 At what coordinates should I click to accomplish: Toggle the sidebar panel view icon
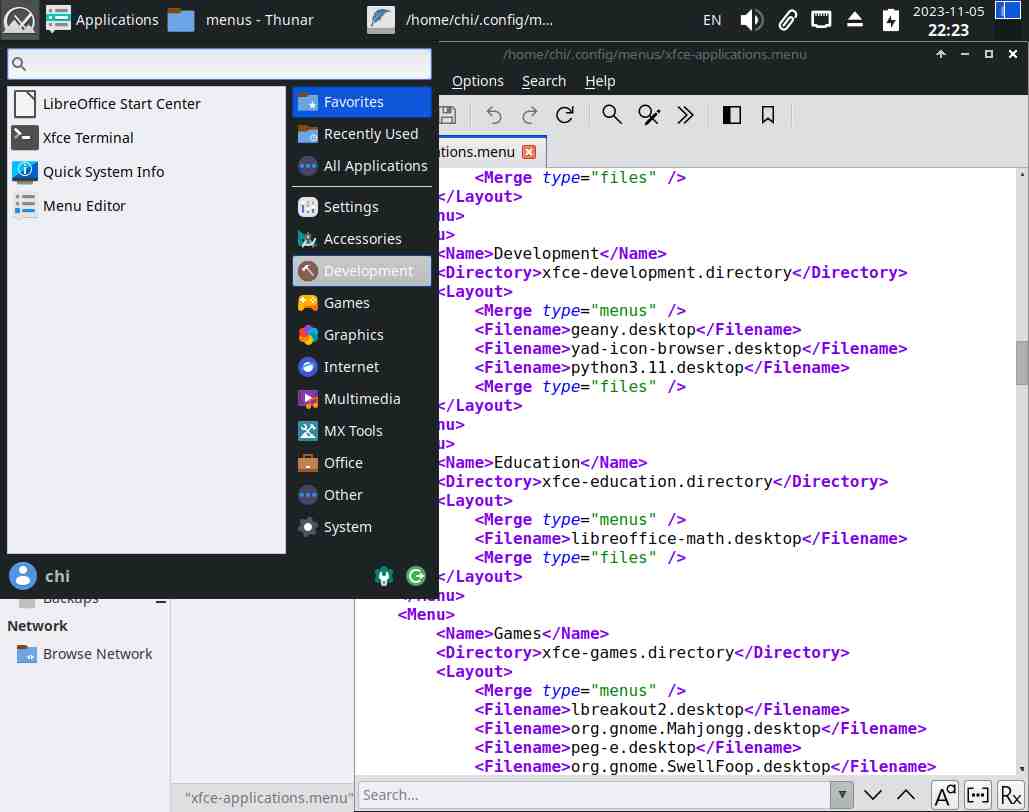pyautogui.click(x=732, y=115)
